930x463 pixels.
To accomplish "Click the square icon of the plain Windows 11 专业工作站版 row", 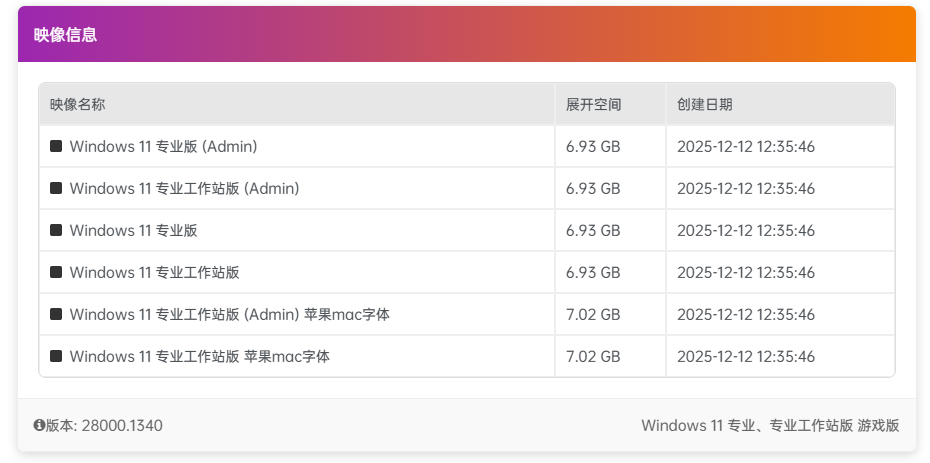I will [x=56, y=272].
